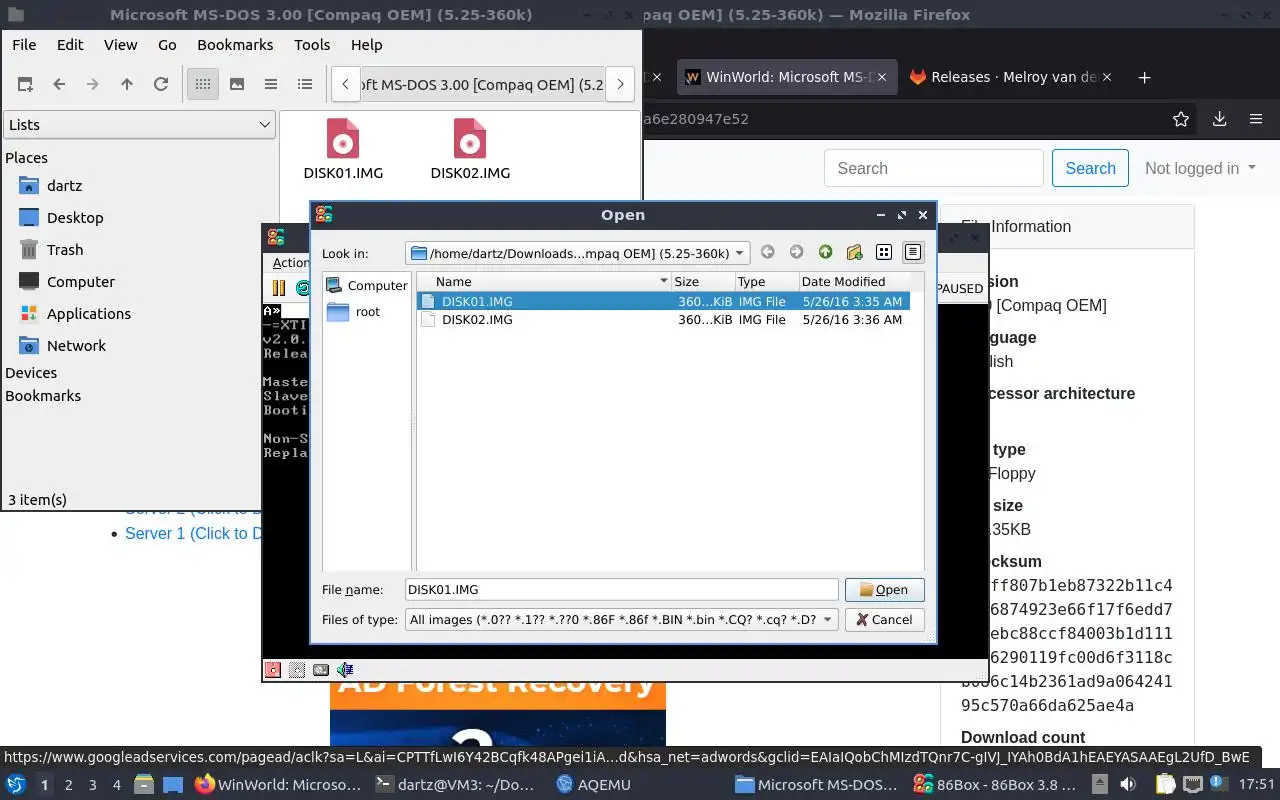This screenshot has height=800, width=1280.
Task: Switch file manager to icon view
Action: [203, 85]
